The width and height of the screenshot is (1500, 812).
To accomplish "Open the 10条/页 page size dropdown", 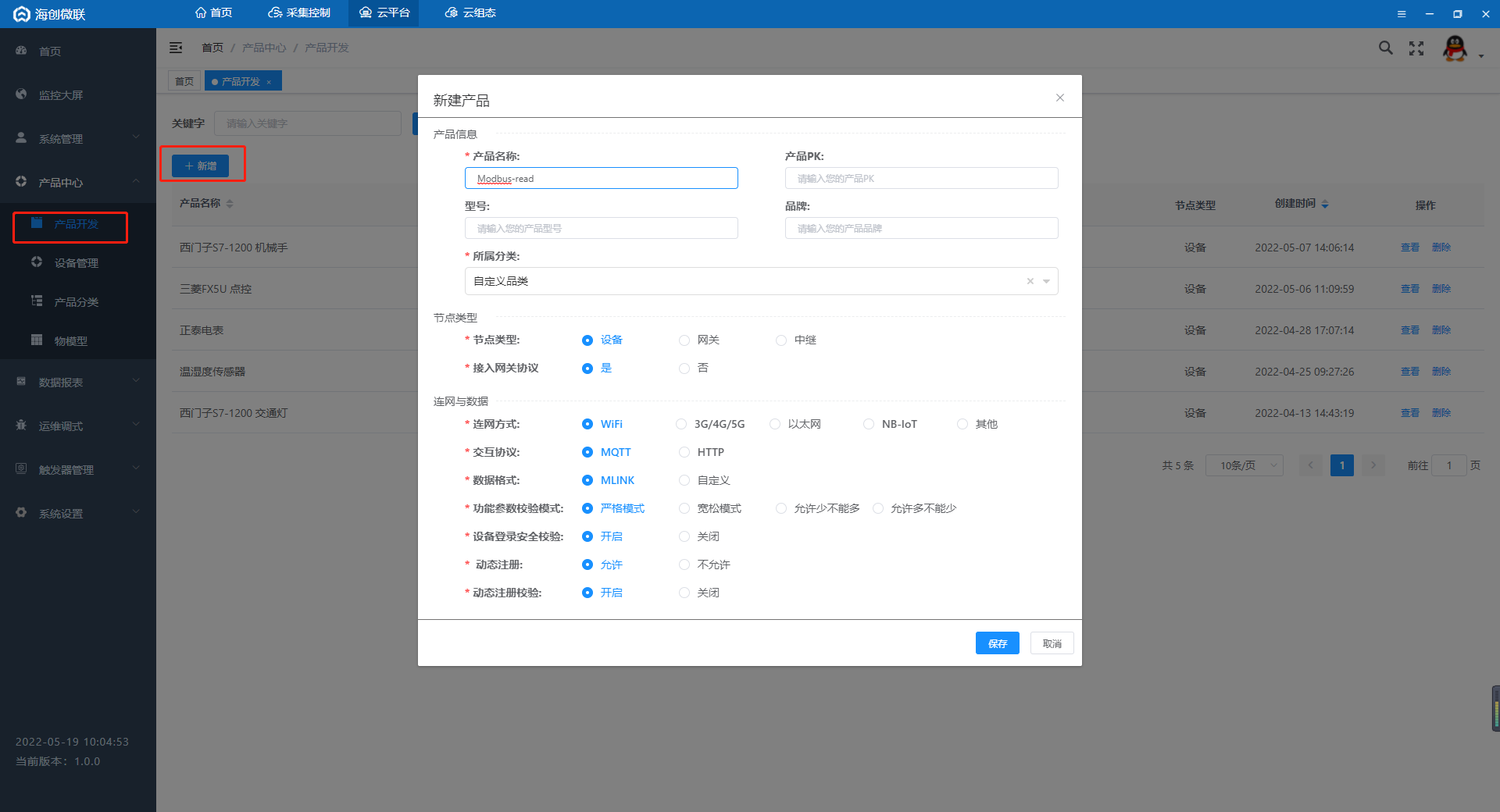I will coord(1245,465).
